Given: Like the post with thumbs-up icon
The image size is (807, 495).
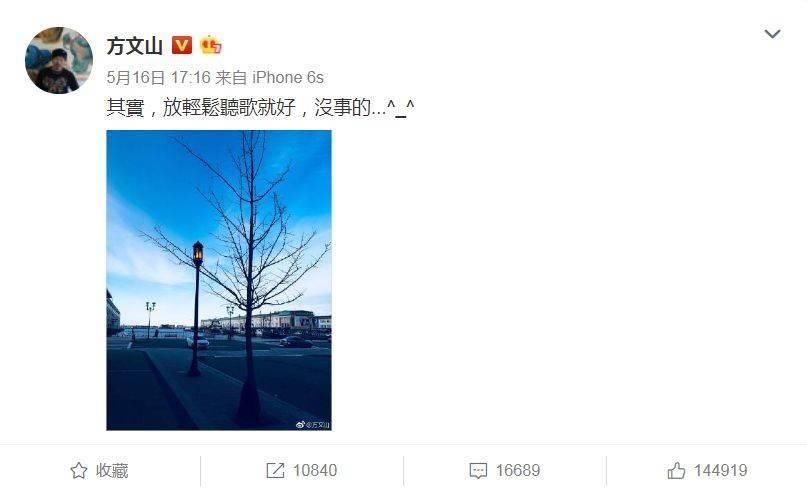Looking at the screenshot, I should pyautogui.click(x=676, y=470).
